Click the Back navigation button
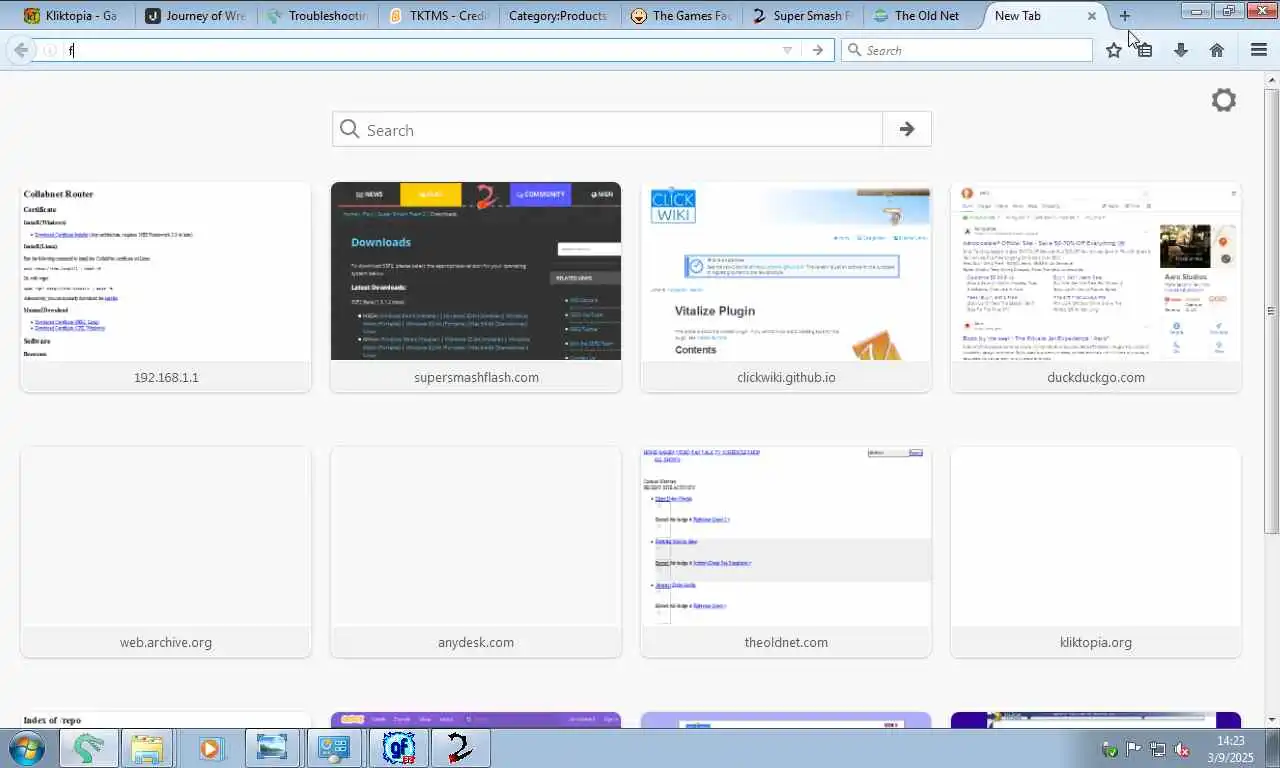The image size is (1280, 768). (21, 50)
